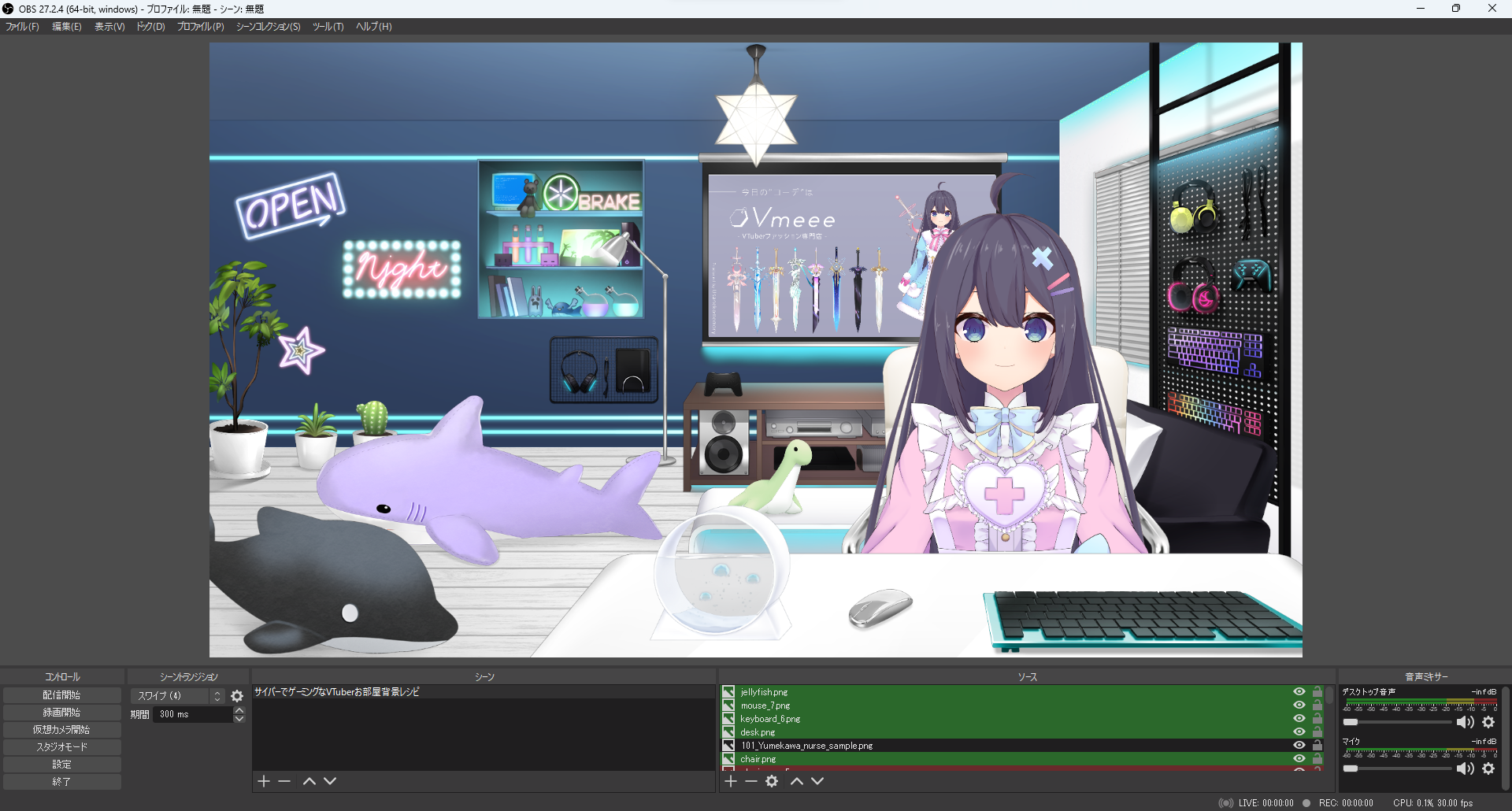Lock the chair.png source
The width and height of the screenshot is (1512, 811).
[x=1318, y=758]
